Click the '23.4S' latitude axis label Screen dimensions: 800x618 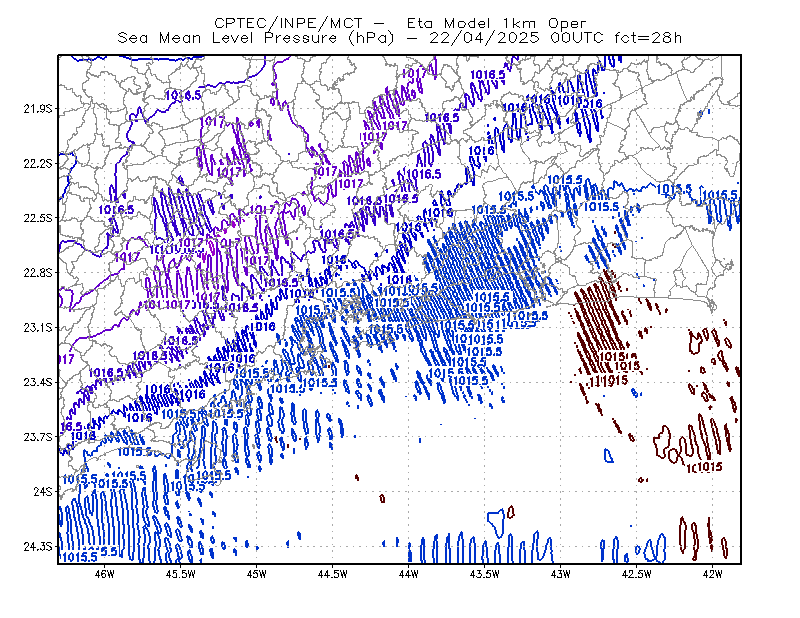coord(38,382)
